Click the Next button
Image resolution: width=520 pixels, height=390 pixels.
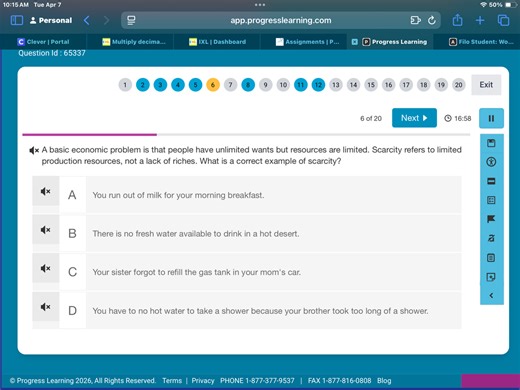[x=414, y=118]
